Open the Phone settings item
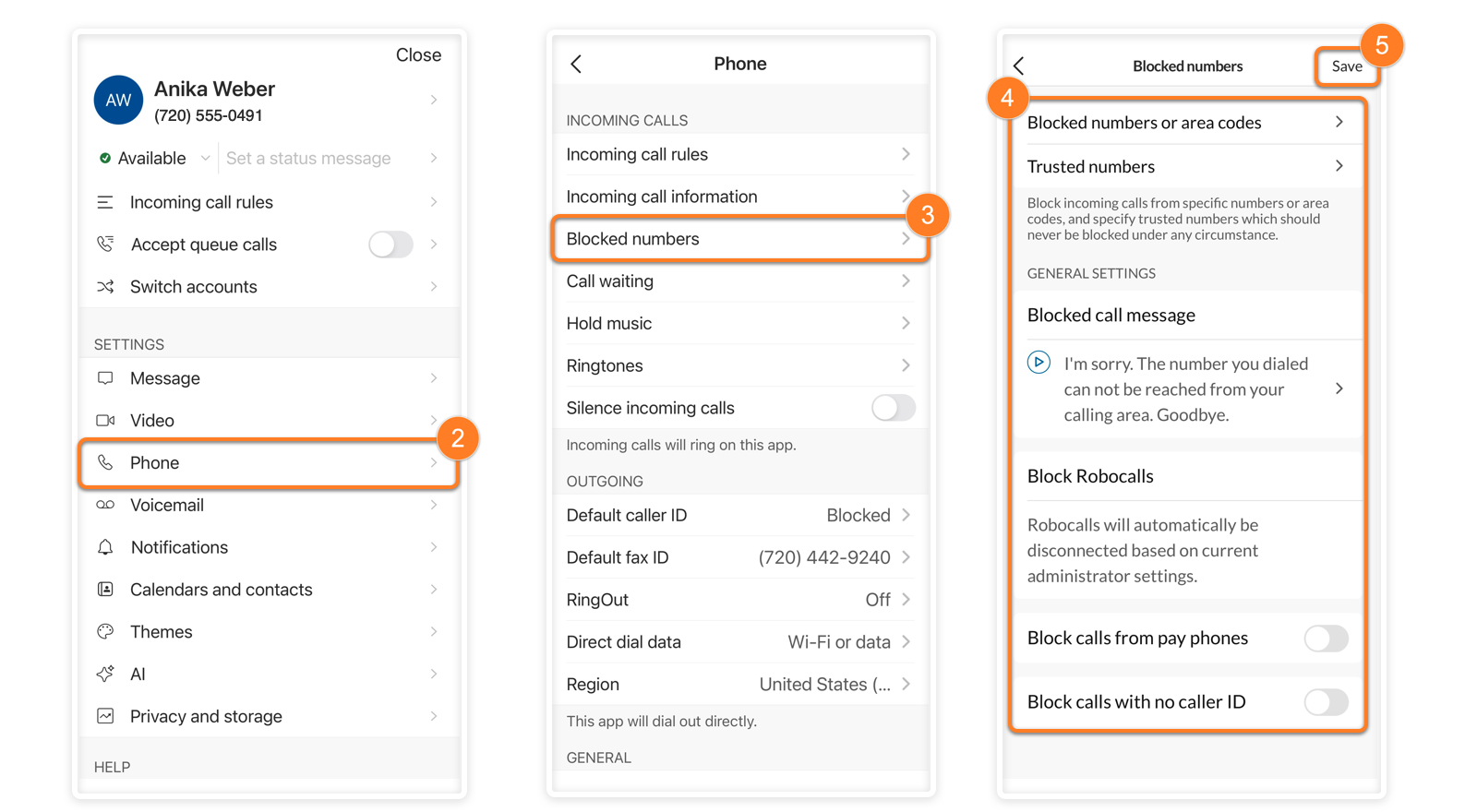 tap(269, 463)
